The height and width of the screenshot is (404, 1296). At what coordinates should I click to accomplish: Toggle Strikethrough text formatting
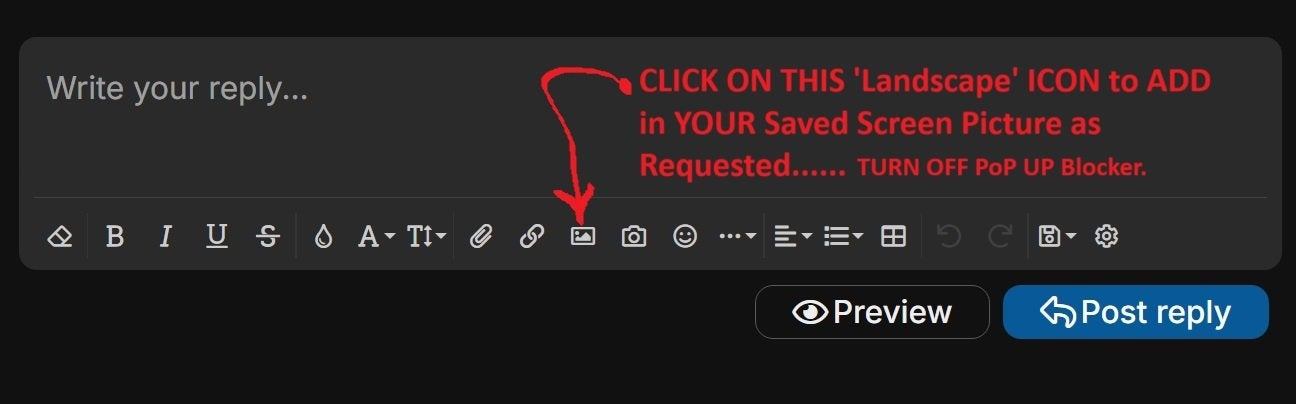point(268,237)
